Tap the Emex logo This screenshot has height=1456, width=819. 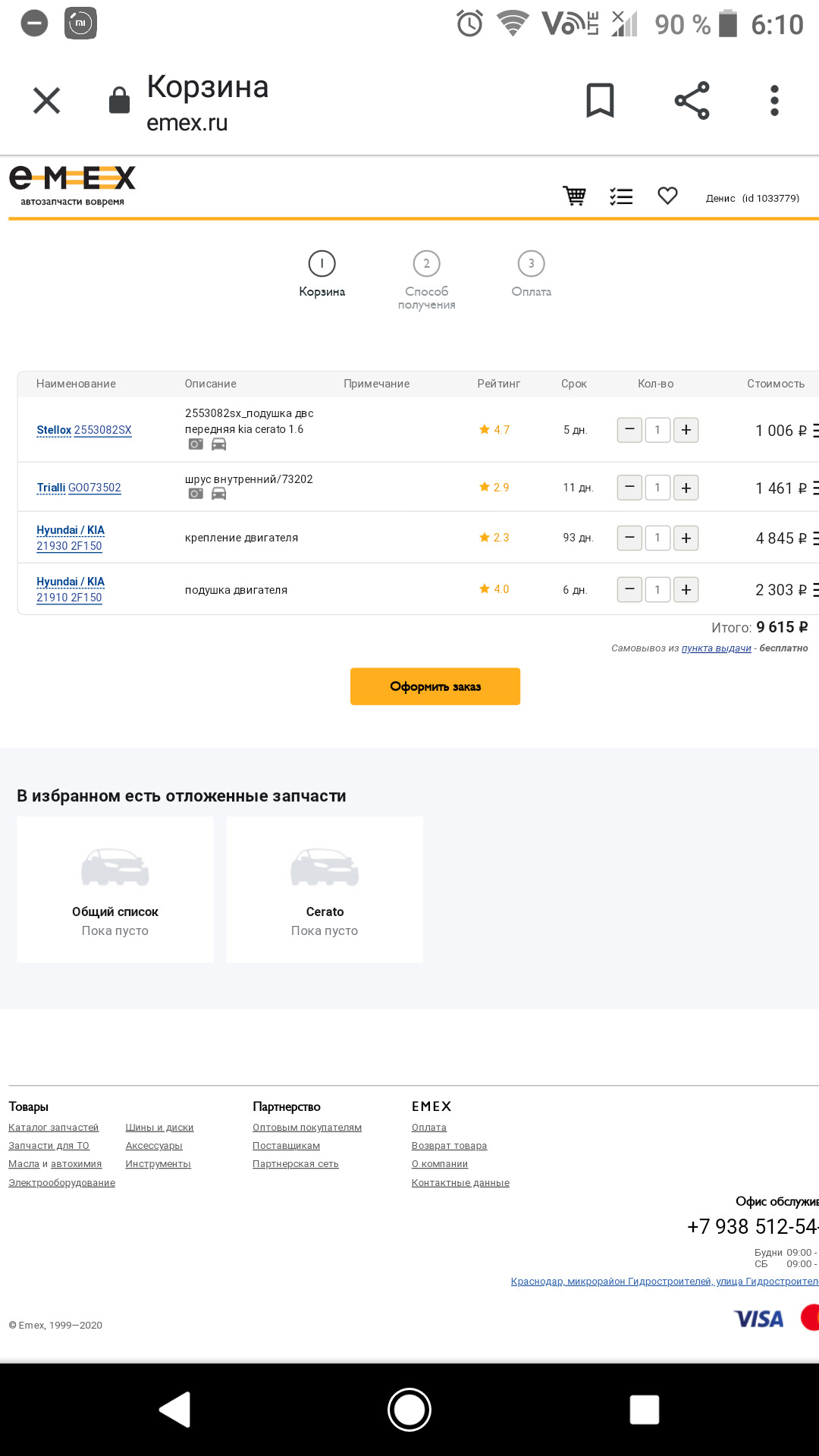[72, 186]
